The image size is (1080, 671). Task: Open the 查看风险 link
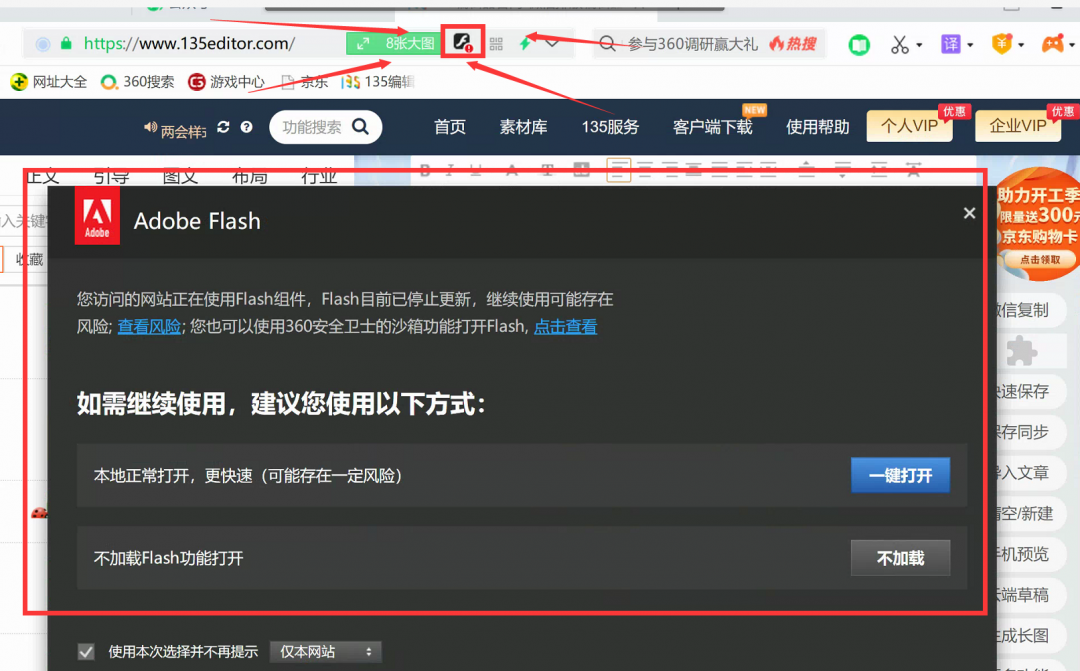(149, 327)
